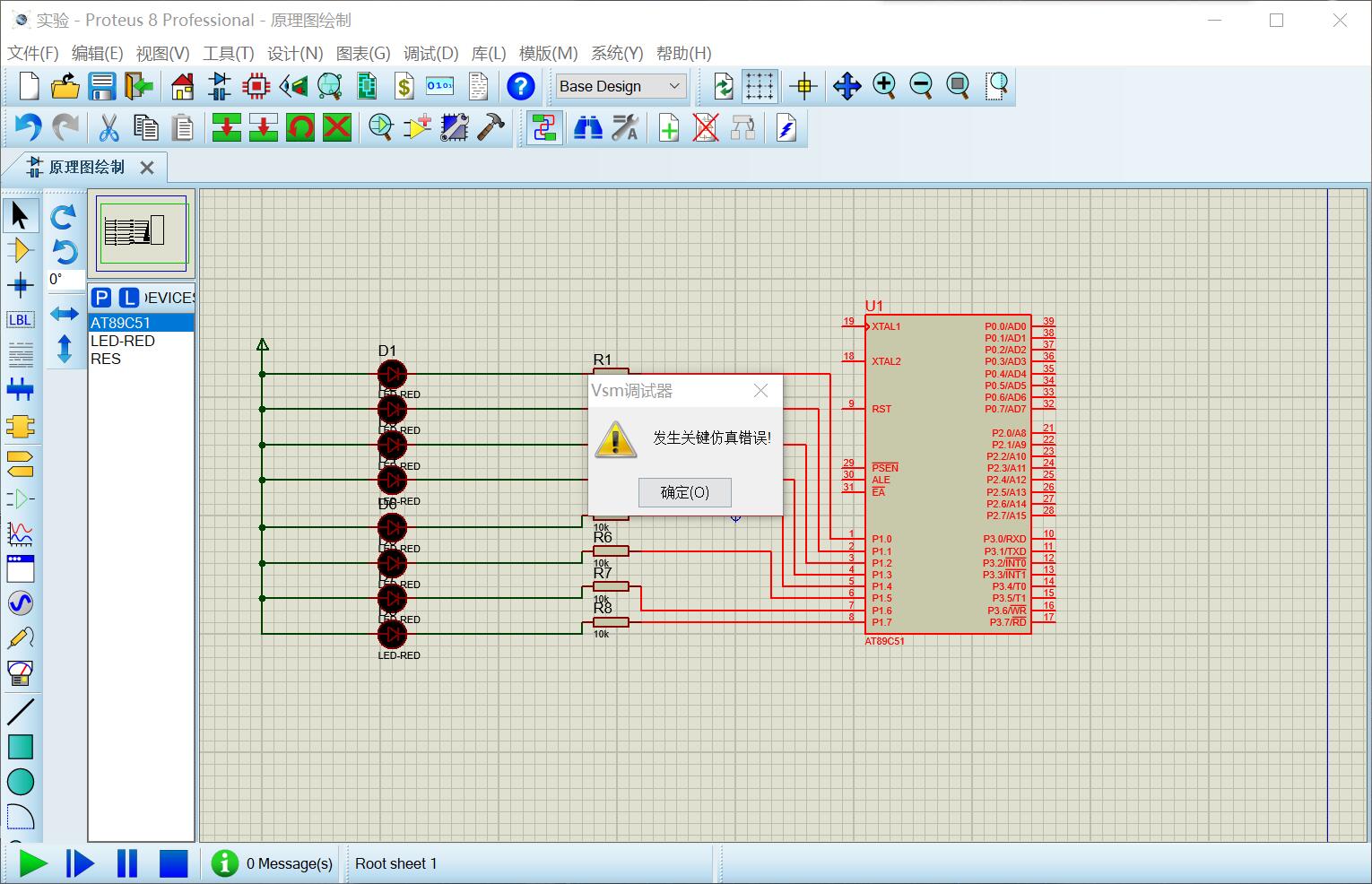The width and height of the screenshot is (1372, 884).
Task: Click the Step simulation button
Action: (x=80, y=863)
